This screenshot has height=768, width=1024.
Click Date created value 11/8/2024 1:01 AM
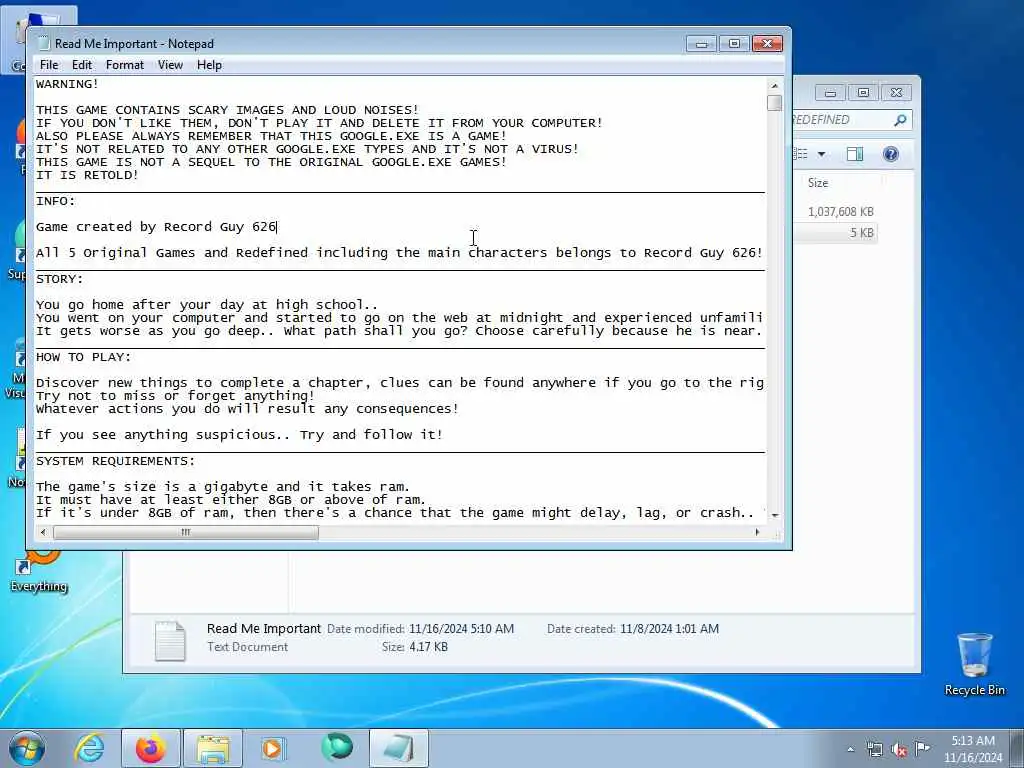[669, 629]
